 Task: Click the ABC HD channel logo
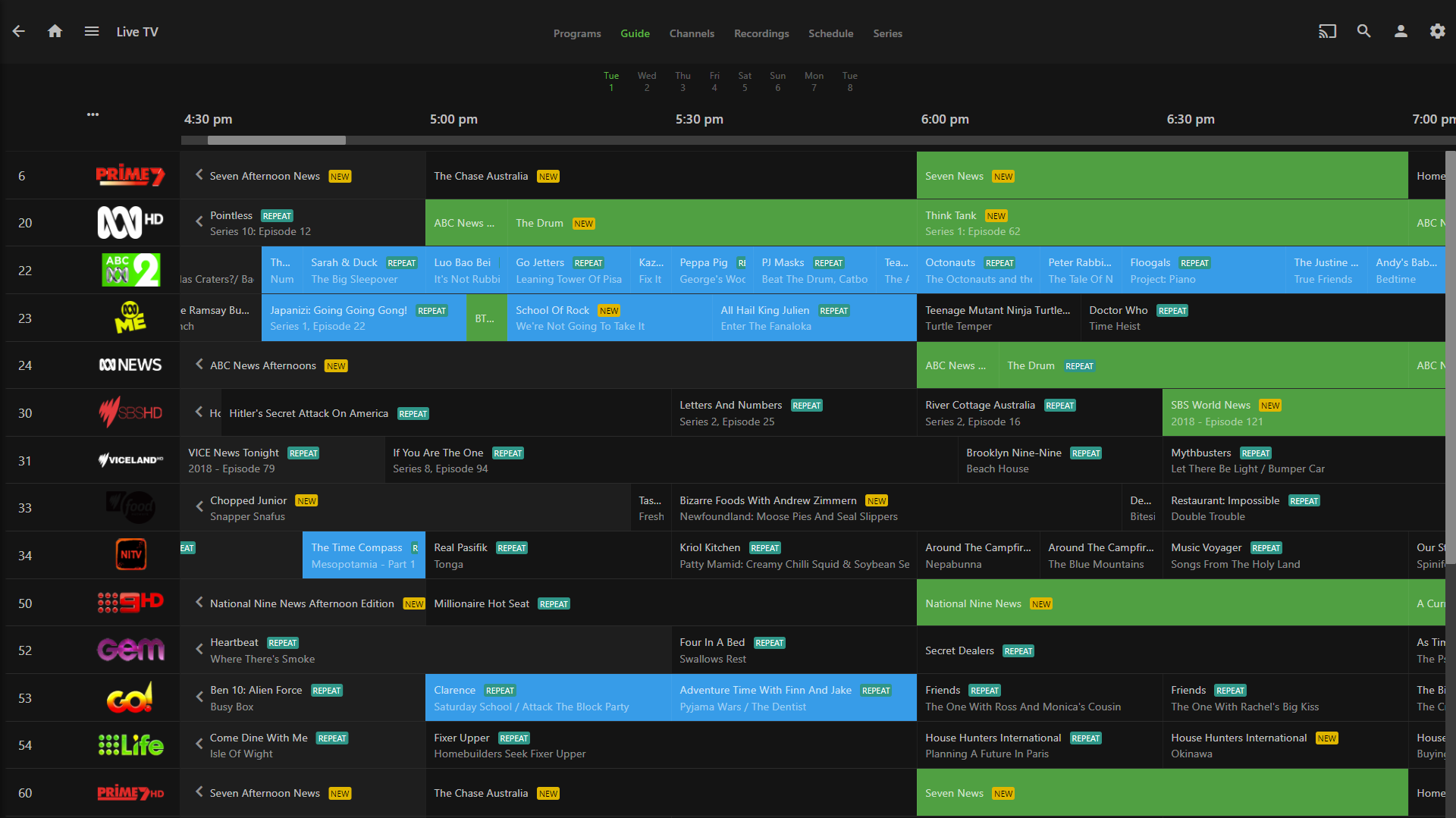(130, 223)
